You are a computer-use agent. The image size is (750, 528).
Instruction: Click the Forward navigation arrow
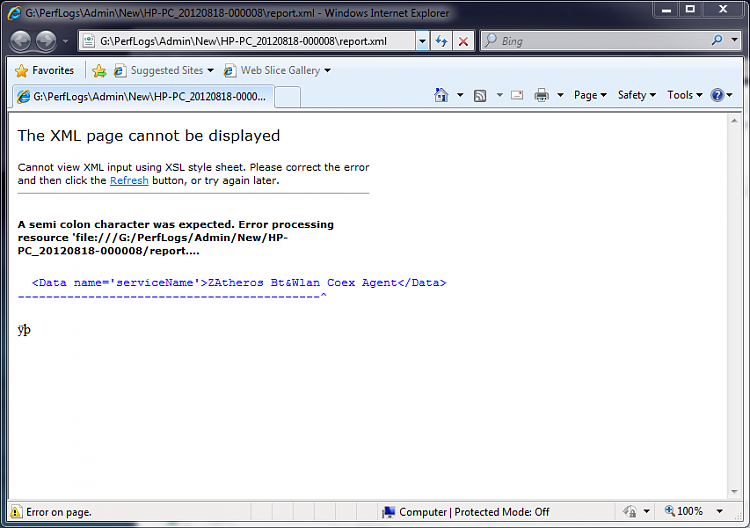click(x=46, y=41)
